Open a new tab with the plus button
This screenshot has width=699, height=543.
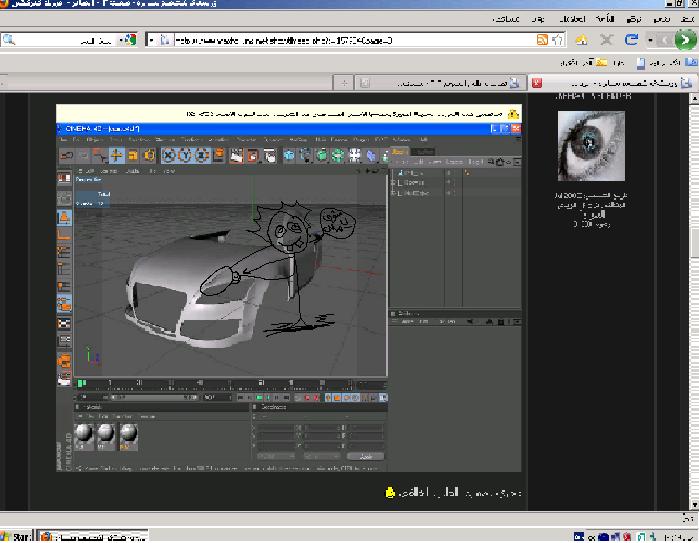344,83
